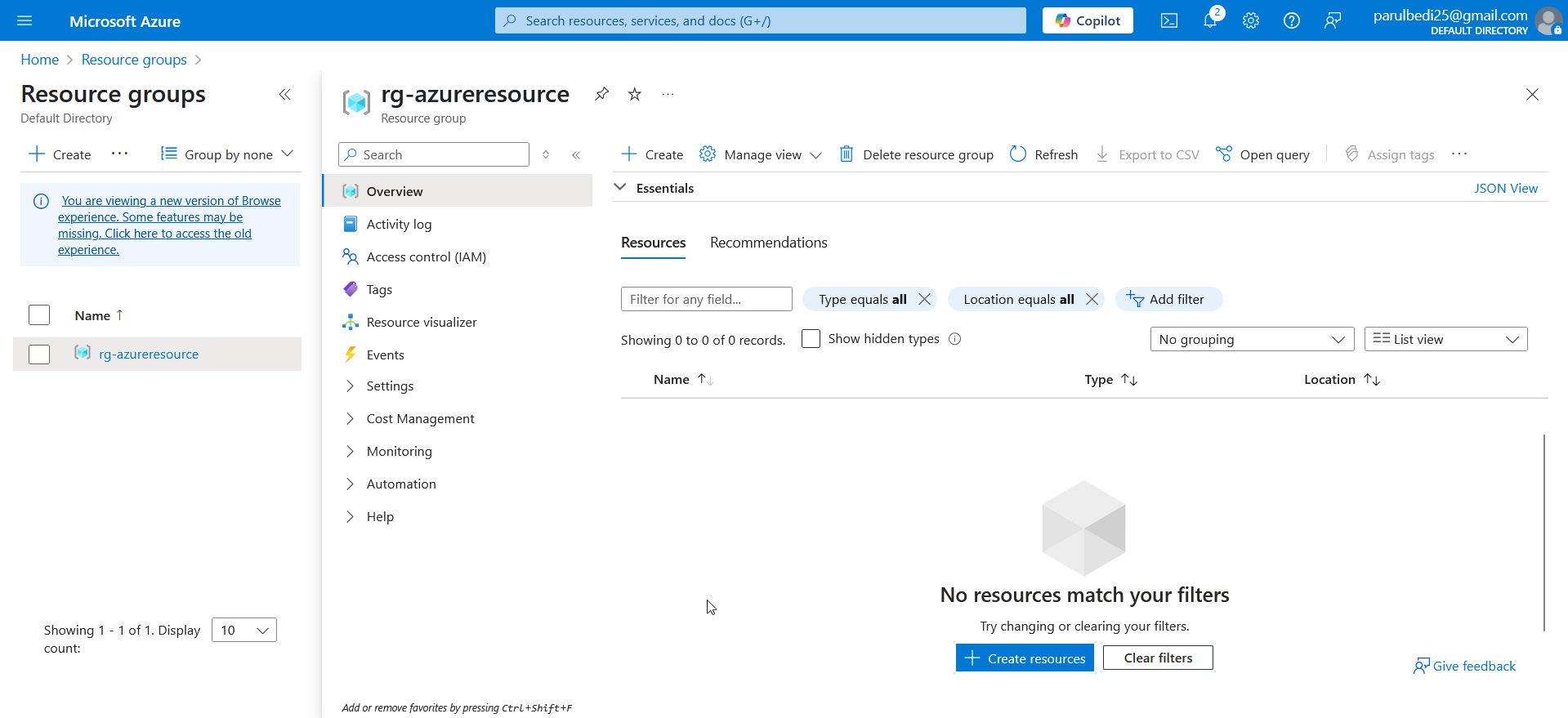Screen dimensions: 1568x718
Task: Open the Manage view dropdown
Action: point(761,154)
